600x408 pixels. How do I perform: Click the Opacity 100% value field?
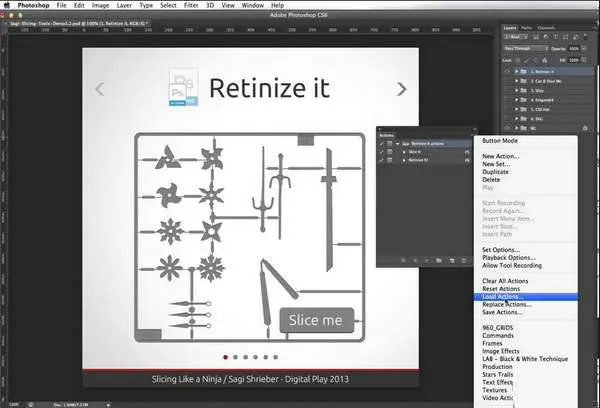tap(574, 49)
